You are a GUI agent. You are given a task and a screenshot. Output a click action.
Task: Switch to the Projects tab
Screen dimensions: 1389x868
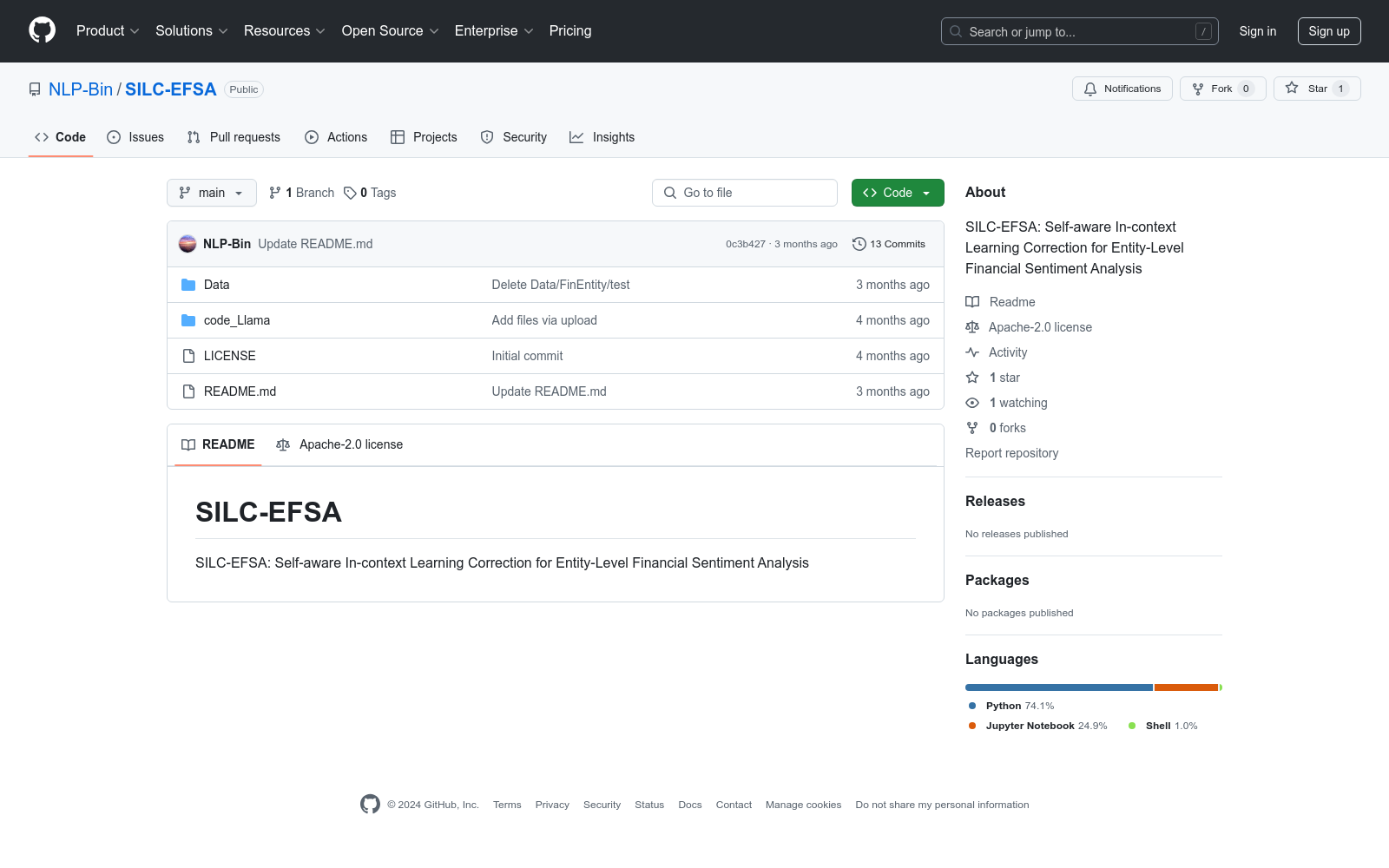[x=424, y=137]
